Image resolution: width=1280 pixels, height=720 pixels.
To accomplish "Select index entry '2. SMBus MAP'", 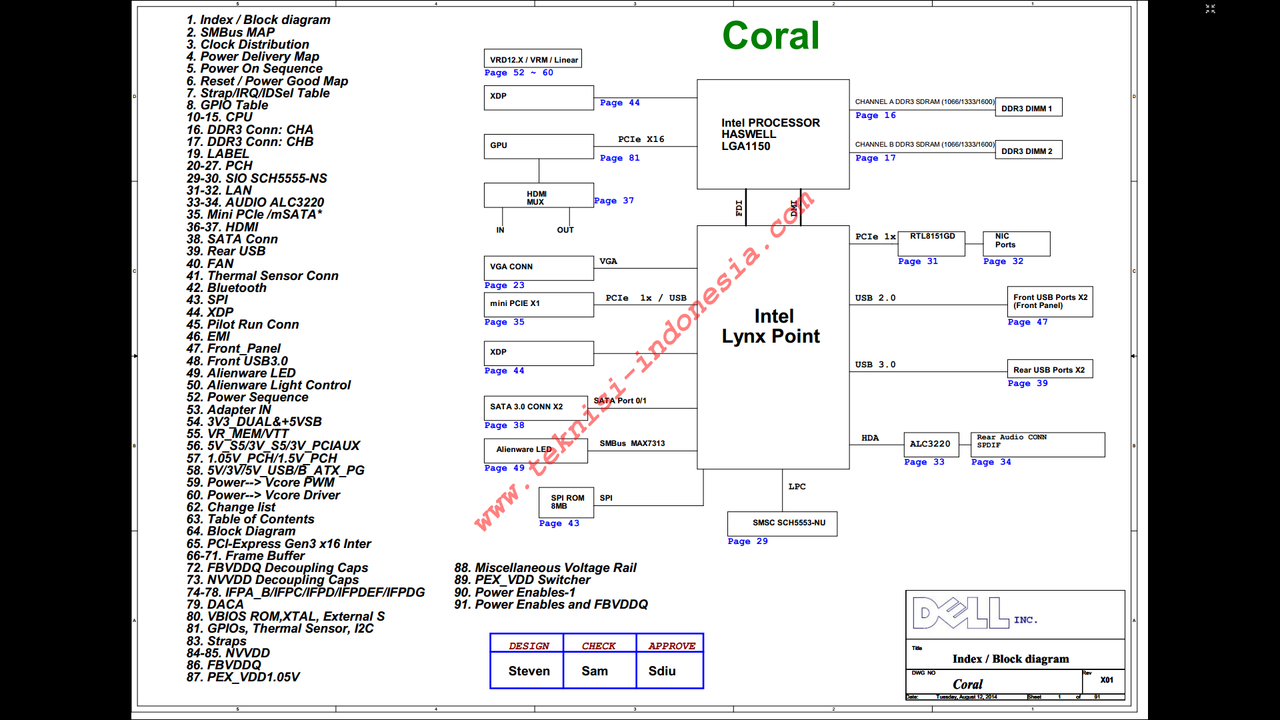I will [x=230, y=32].
